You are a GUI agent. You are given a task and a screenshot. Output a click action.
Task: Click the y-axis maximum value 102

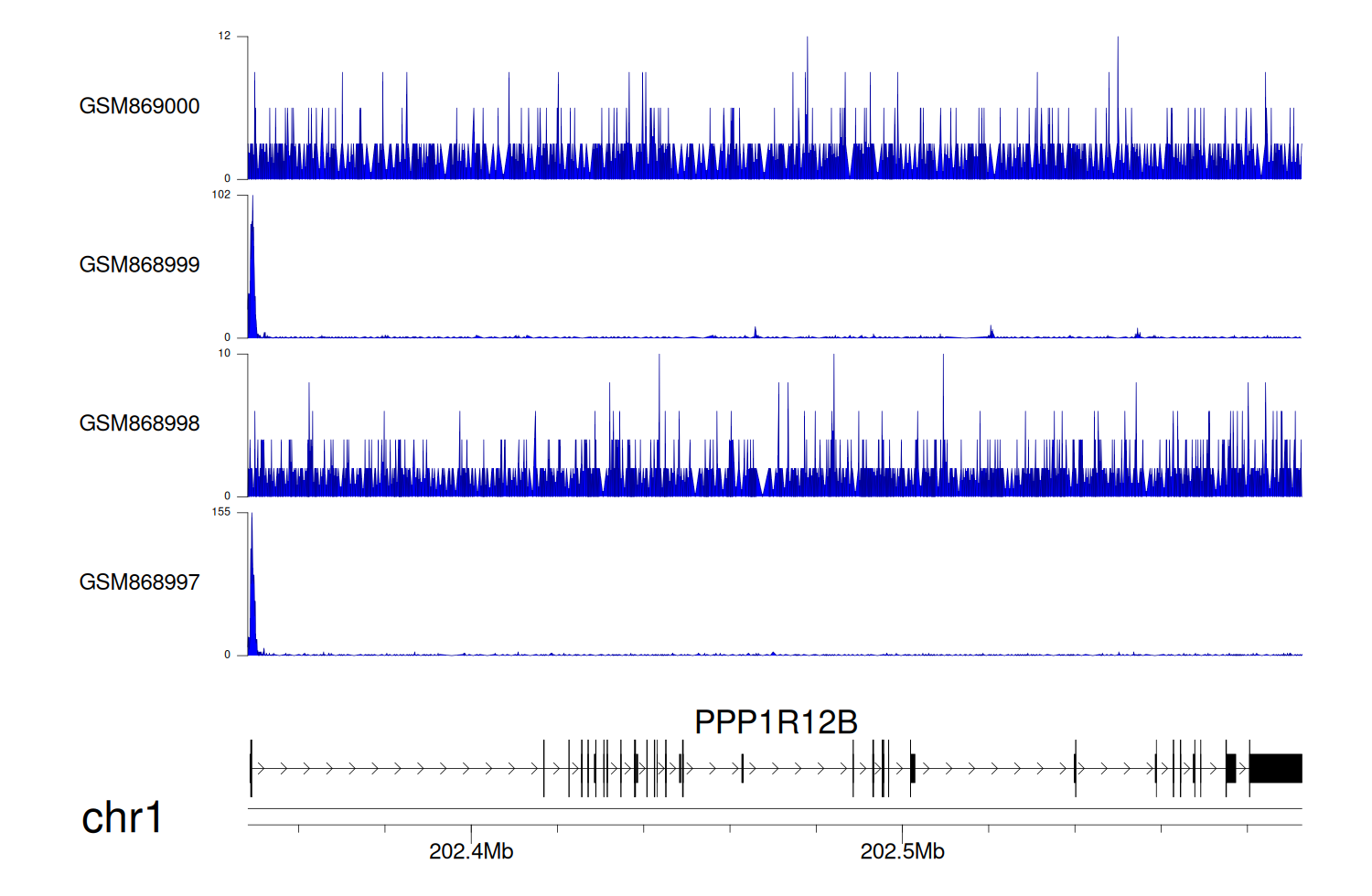pos(221,195)
